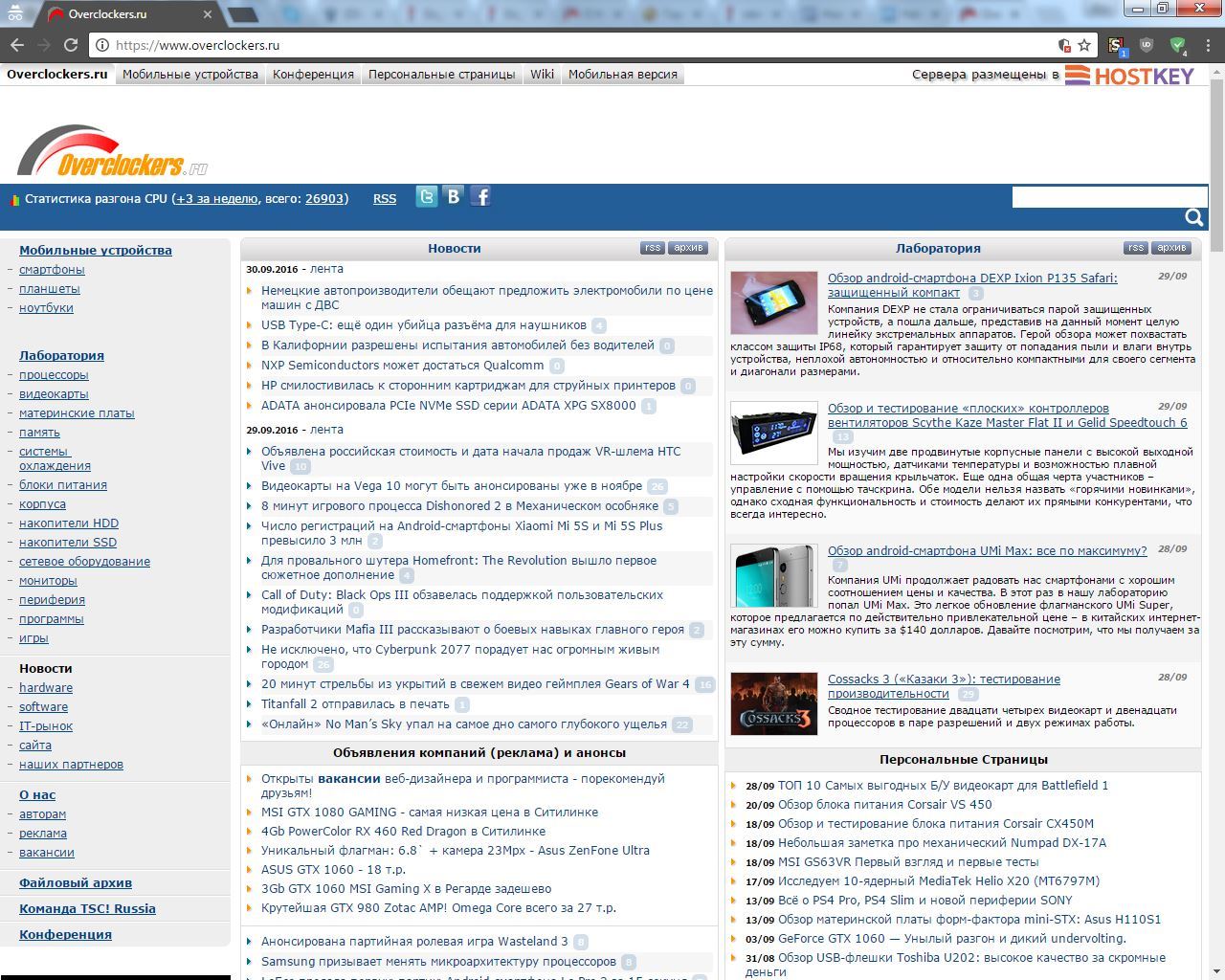Click the magnifier search icon

pyautogui.click(x=1193, y=217)
